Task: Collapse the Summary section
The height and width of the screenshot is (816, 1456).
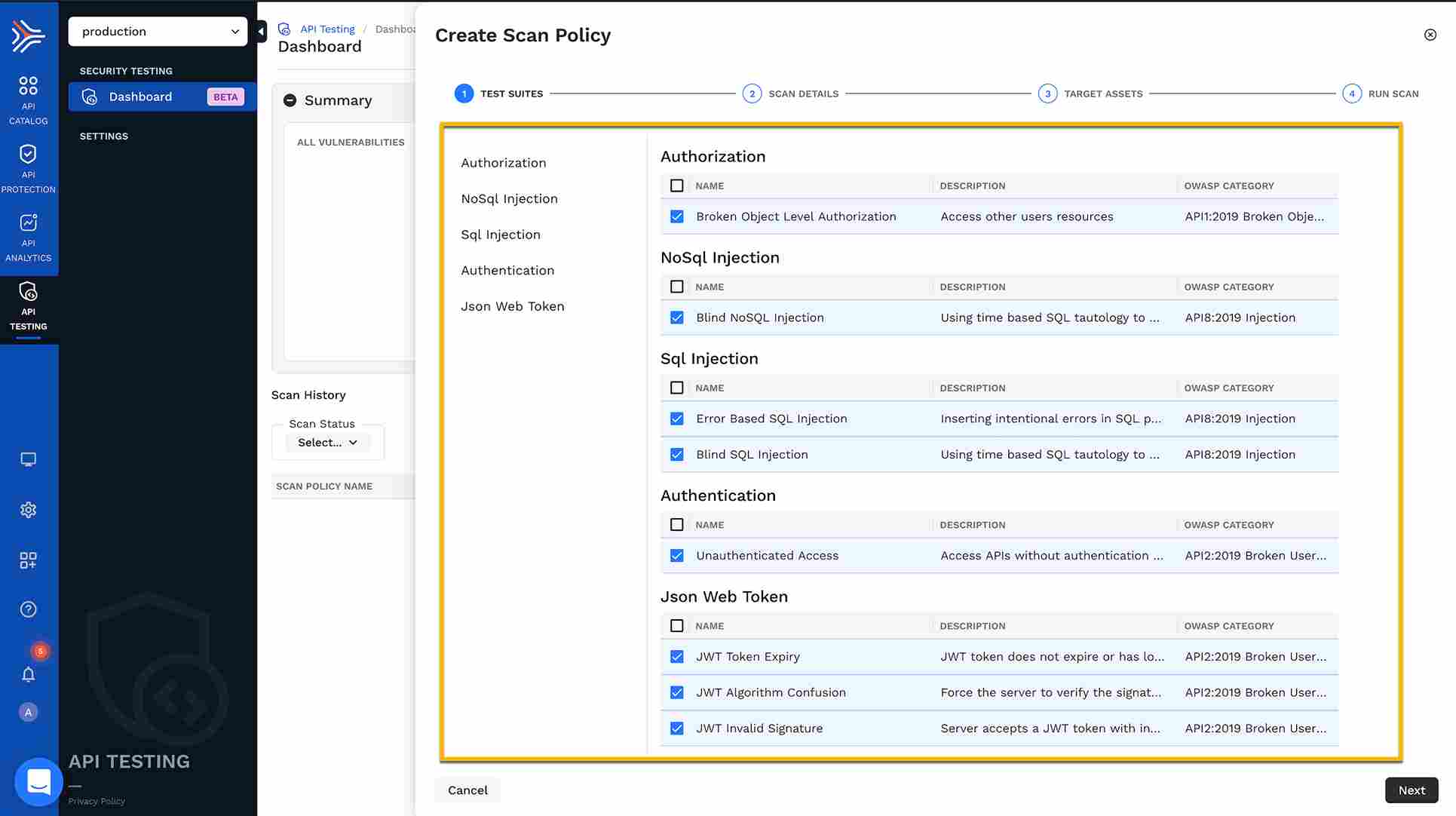Action: pos(290,100)
